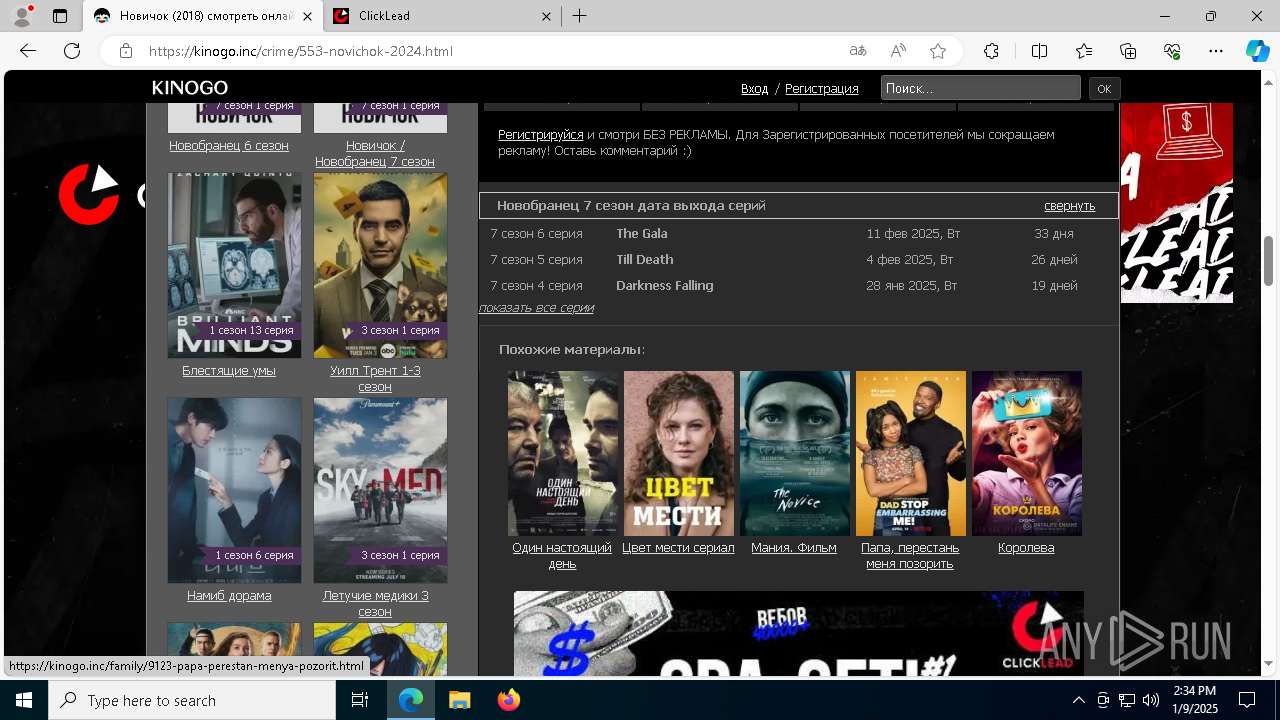The height and width of the screenshot is (720, 1280).
Task: Open the Вход login link
Action: tap(755, 89)
